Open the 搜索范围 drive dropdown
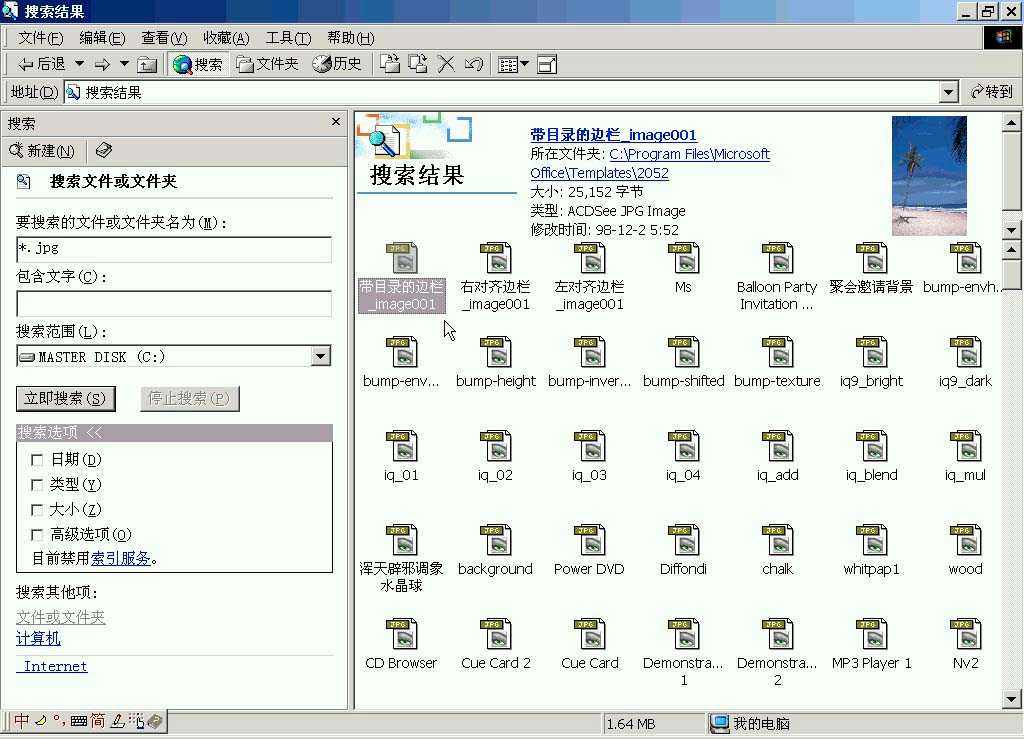 coord(320,355)
